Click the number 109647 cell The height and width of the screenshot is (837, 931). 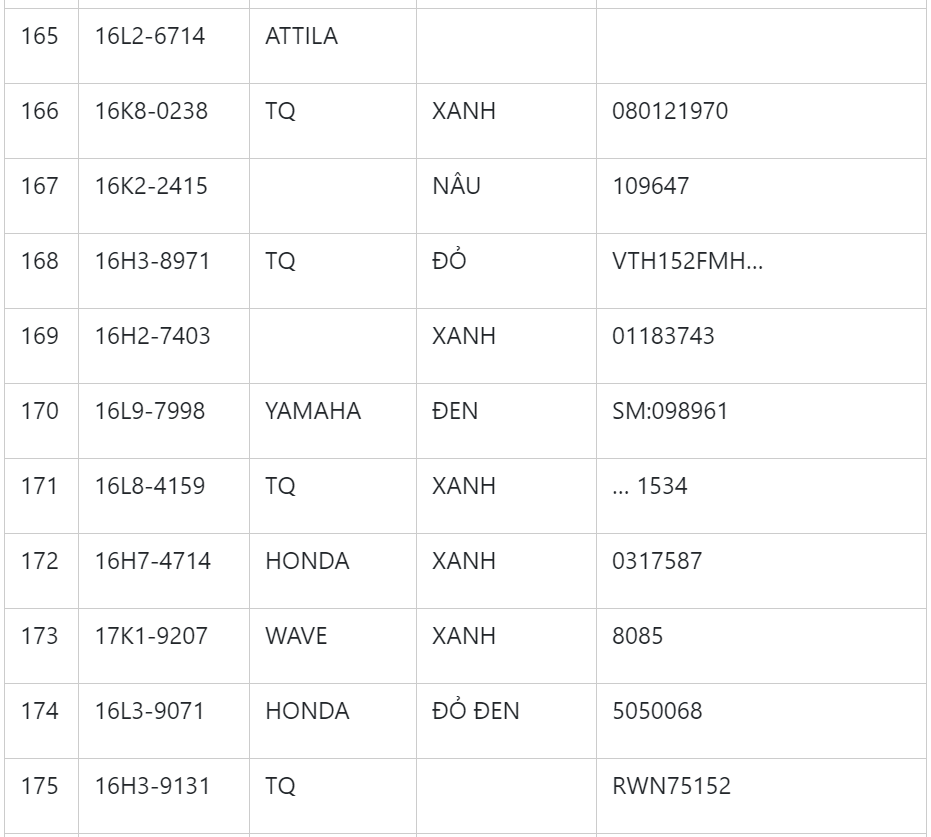coord(650,186)
